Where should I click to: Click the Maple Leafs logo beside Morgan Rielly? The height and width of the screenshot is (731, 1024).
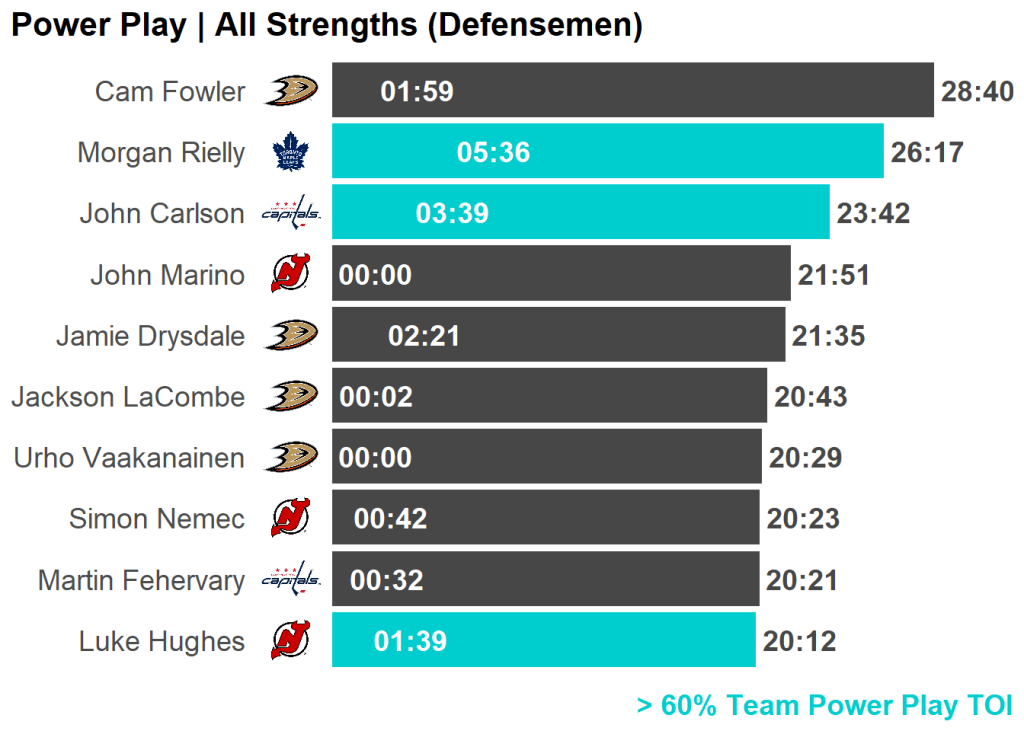tap(291, 152)
